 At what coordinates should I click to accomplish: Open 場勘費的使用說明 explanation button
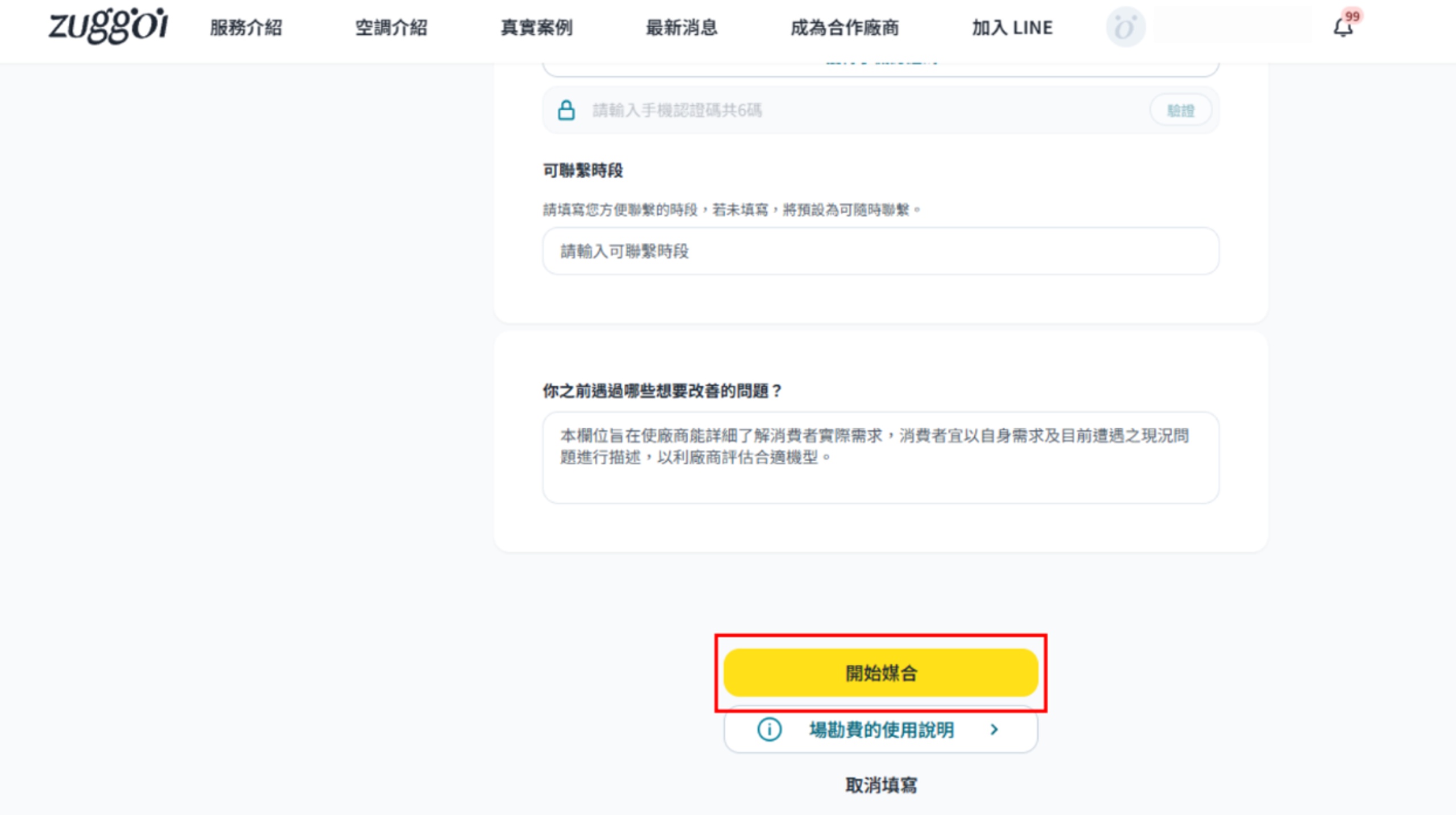(x=880, y=730)
